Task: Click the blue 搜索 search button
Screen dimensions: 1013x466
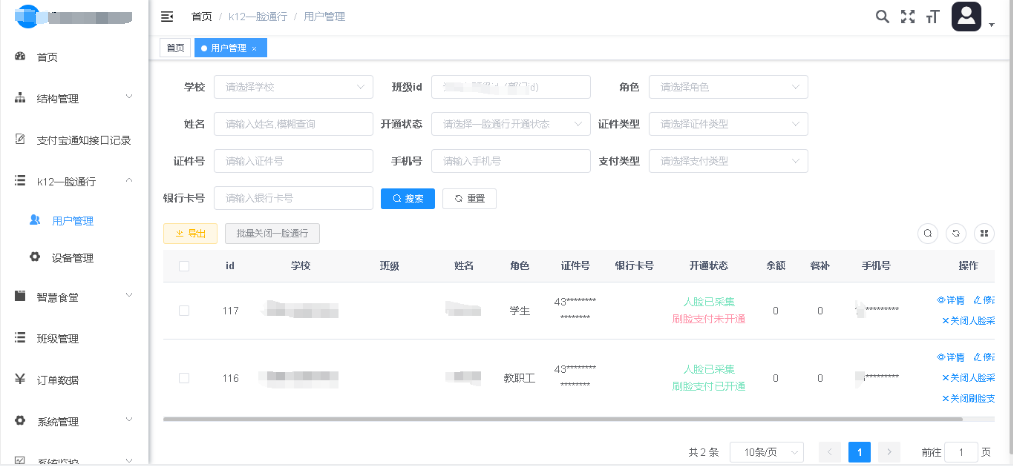Action: click(x=407, y=198)
